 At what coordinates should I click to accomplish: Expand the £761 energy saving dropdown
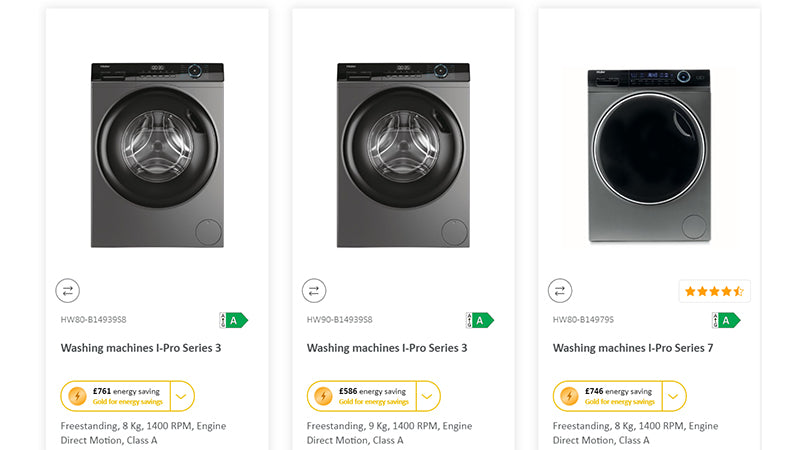(182, 396)
